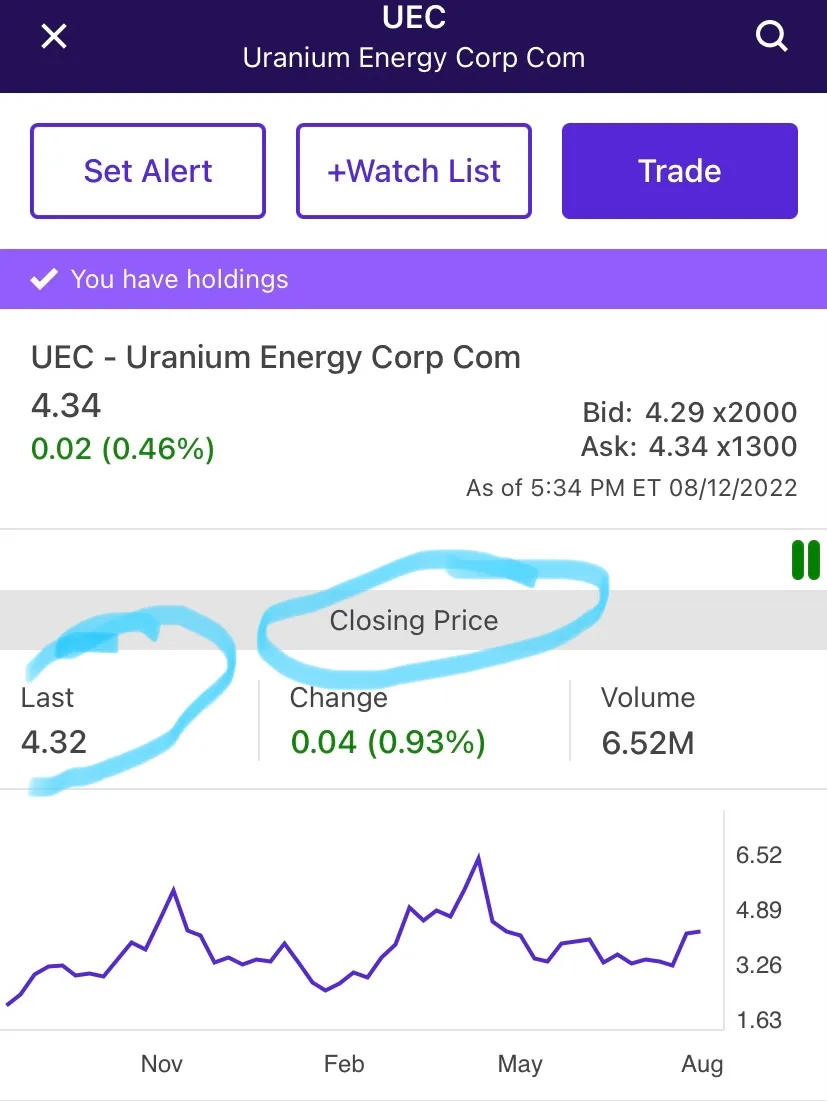Tap the Nov marker on chart axis
The width and height of the screenshot is (827, 1101).
click(x=161, y=1064)
